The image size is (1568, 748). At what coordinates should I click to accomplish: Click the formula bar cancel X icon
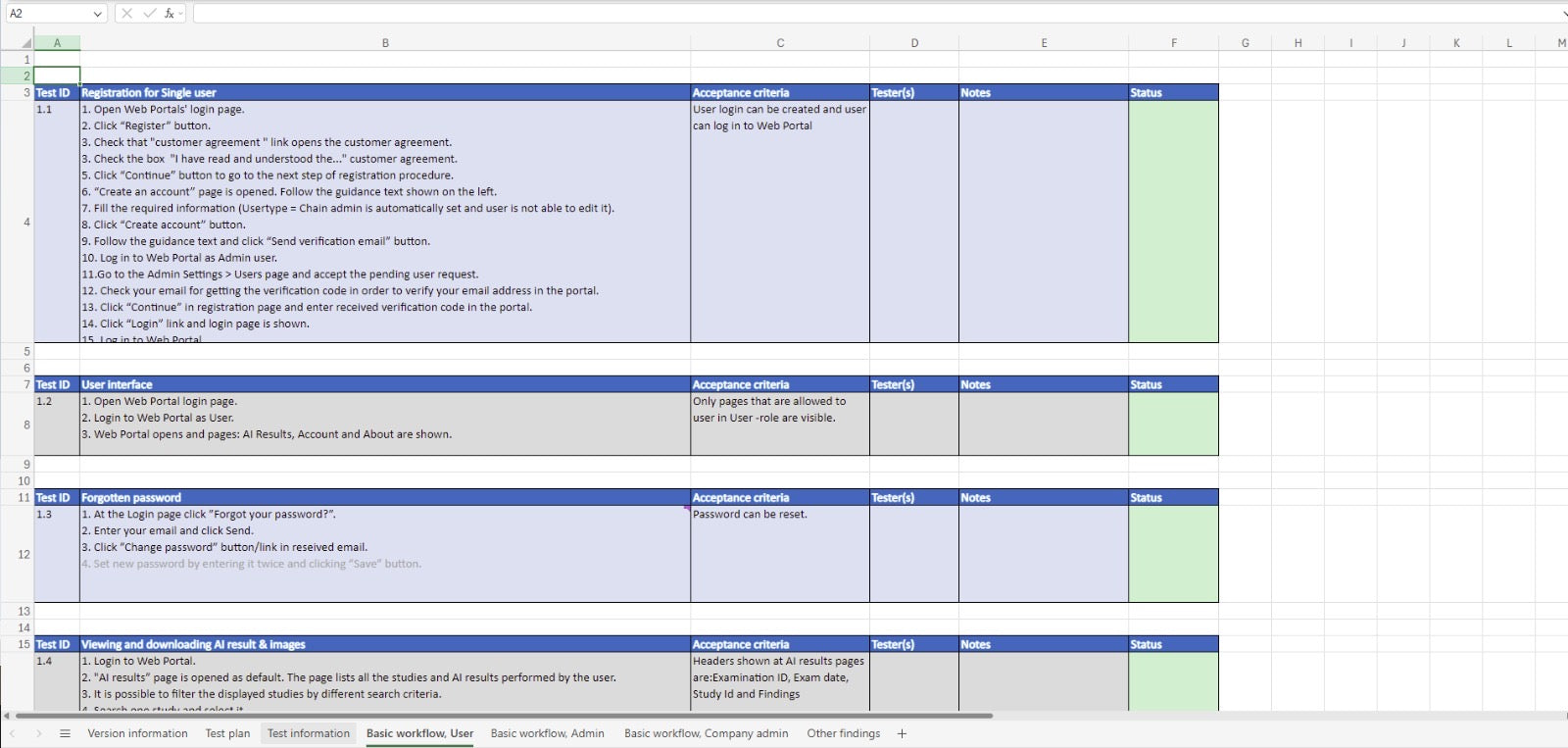(126, 14)
